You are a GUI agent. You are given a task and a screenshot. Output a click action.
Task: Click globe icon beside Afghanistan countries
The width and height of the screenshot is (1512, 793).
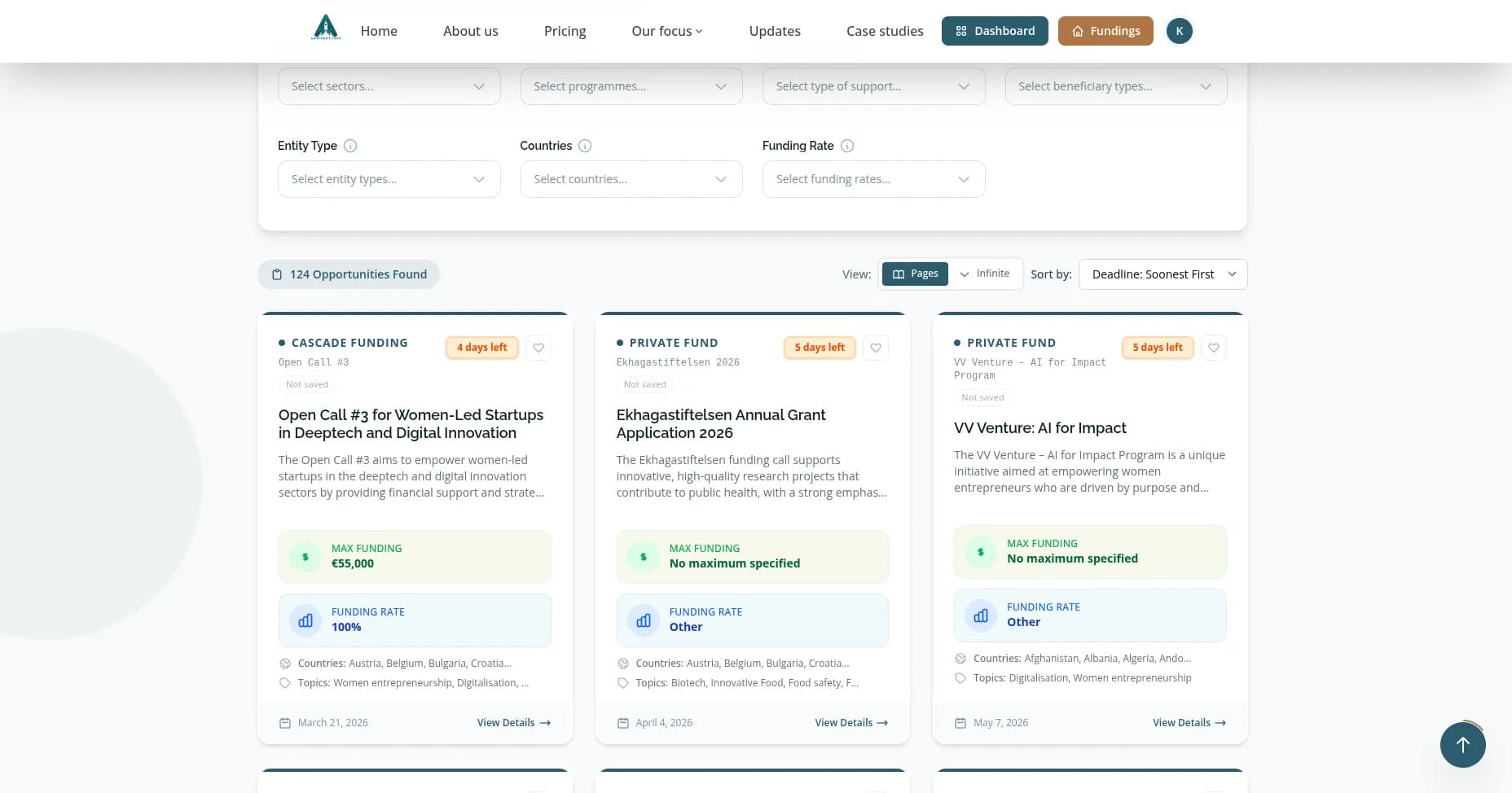(x=960, y=659)
